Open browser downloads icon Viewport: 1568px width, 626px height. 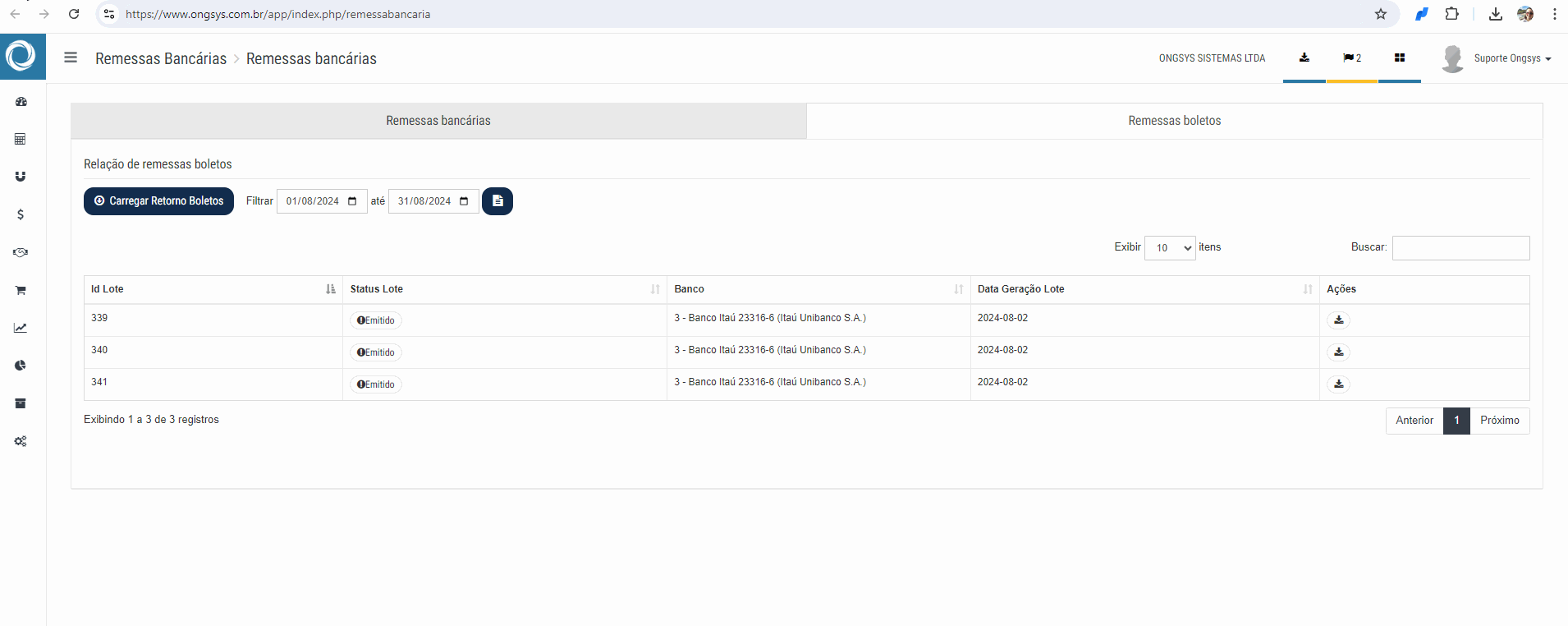[1496, 14]
